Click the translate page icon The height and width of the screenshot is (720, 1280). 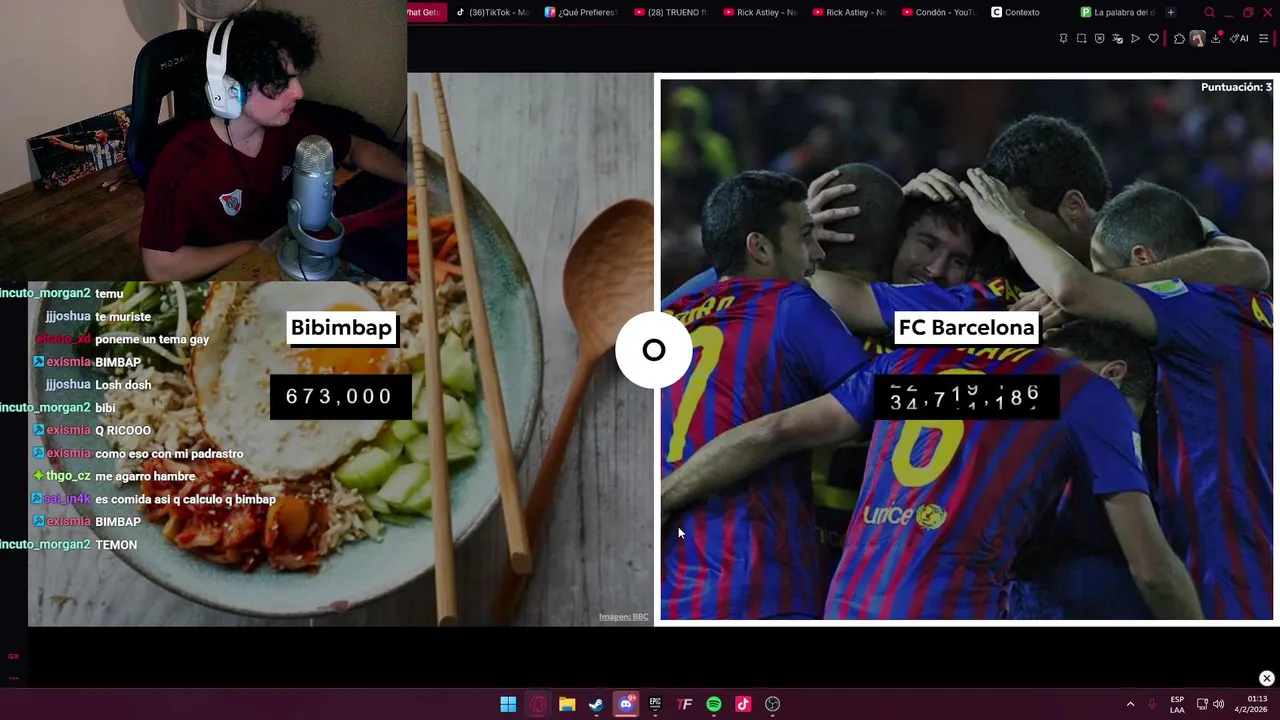[1117, 38]
